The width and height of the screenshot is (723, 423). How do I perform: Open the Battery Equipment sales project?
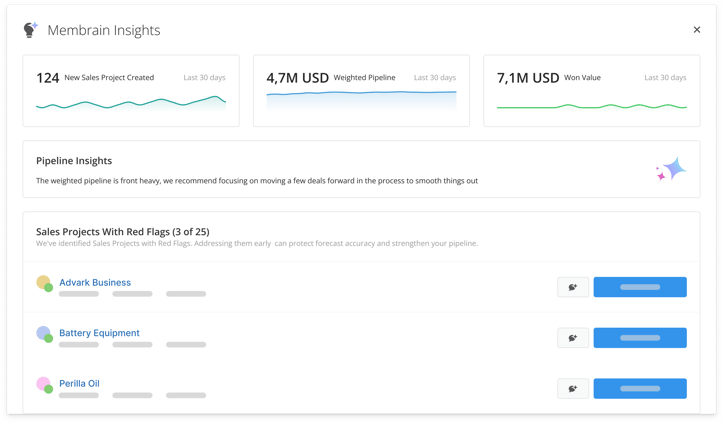point(99,333)
